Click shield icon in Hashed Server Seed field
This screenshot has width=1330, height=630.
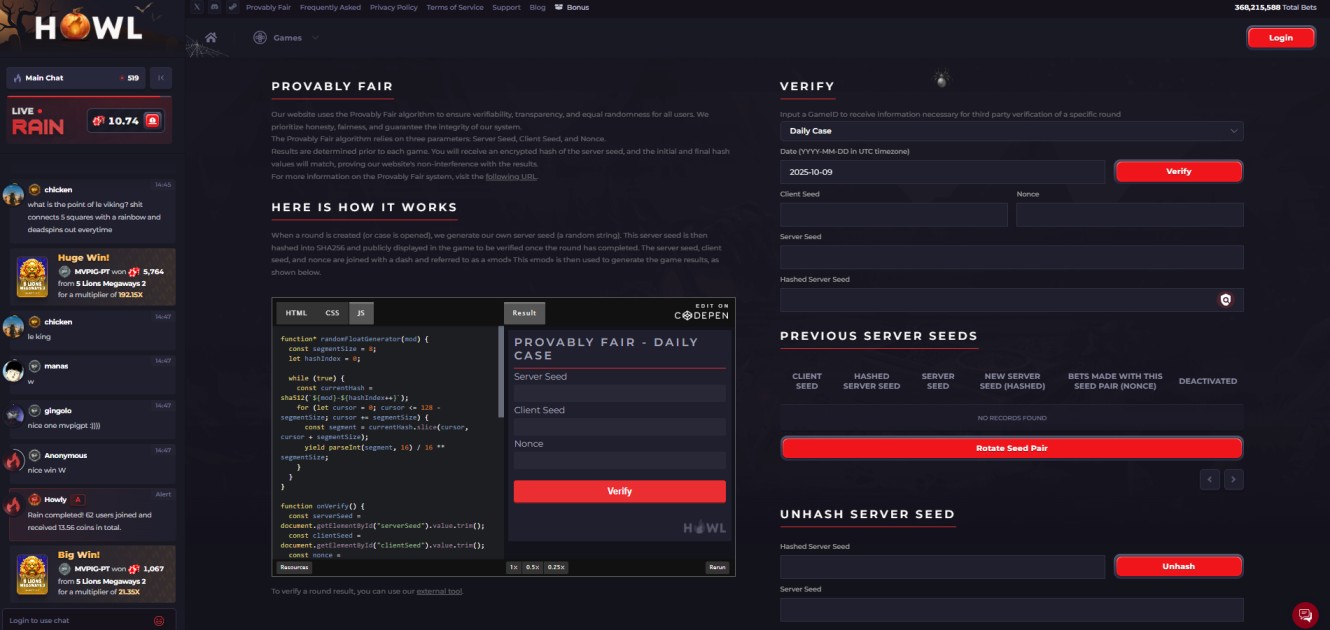click(x=1225, y=299)
